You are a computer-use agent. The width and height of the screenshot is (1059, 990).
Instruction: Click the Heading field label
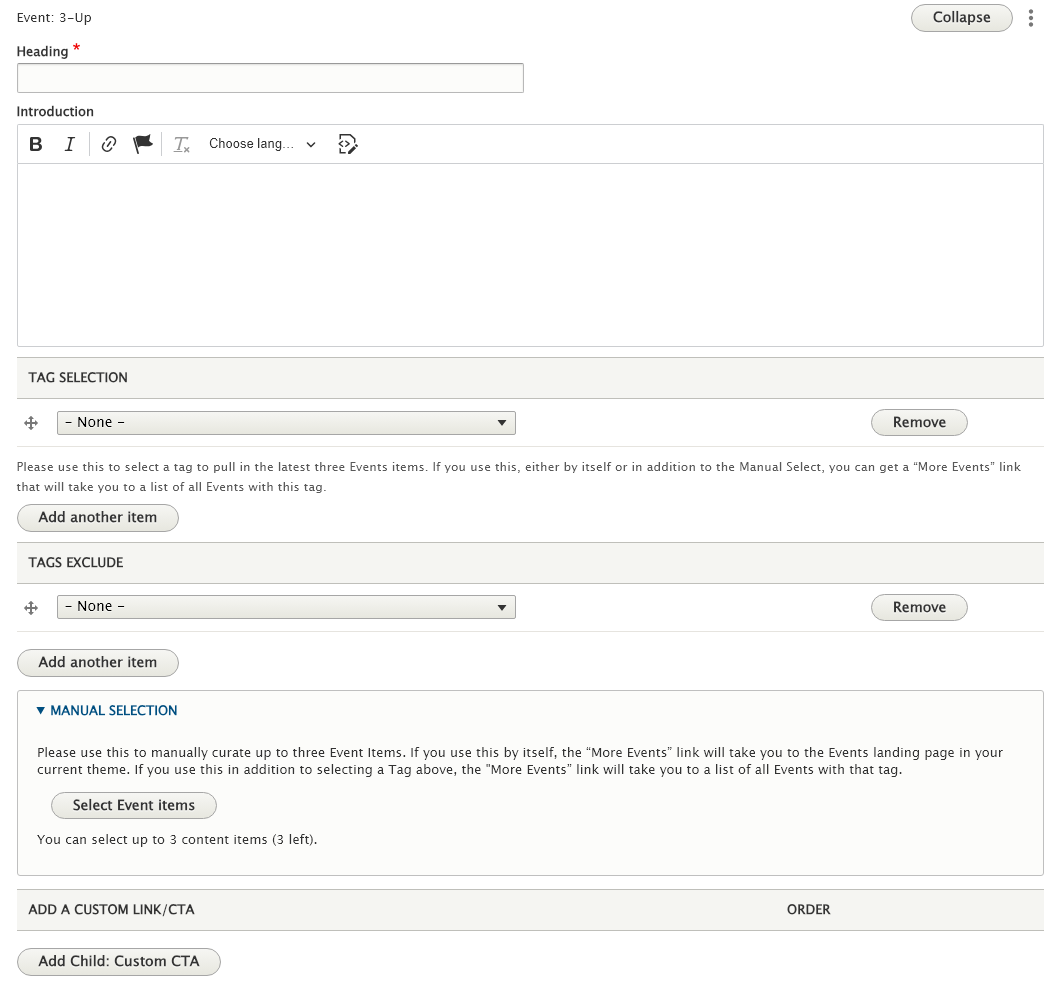43,51
